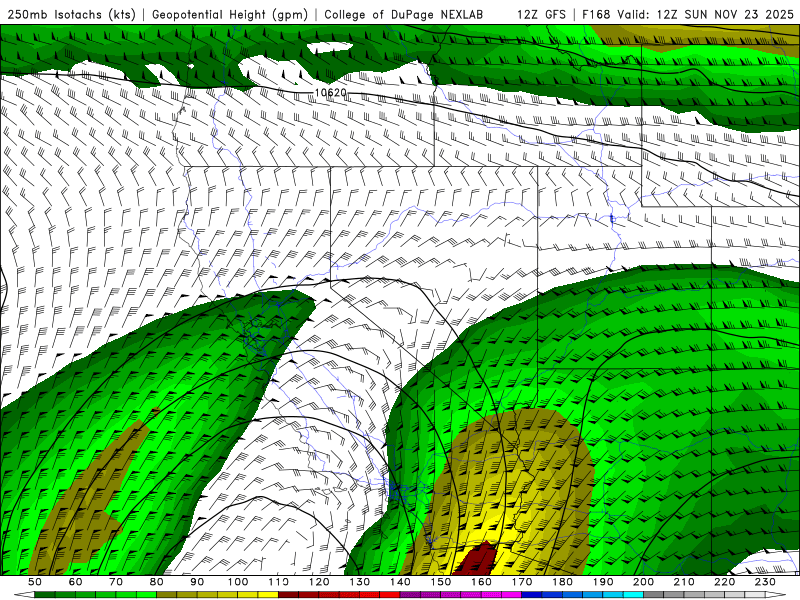Select the 180 value on the color scale
This screenshot has height=600, width=800.
pos(562,582)
